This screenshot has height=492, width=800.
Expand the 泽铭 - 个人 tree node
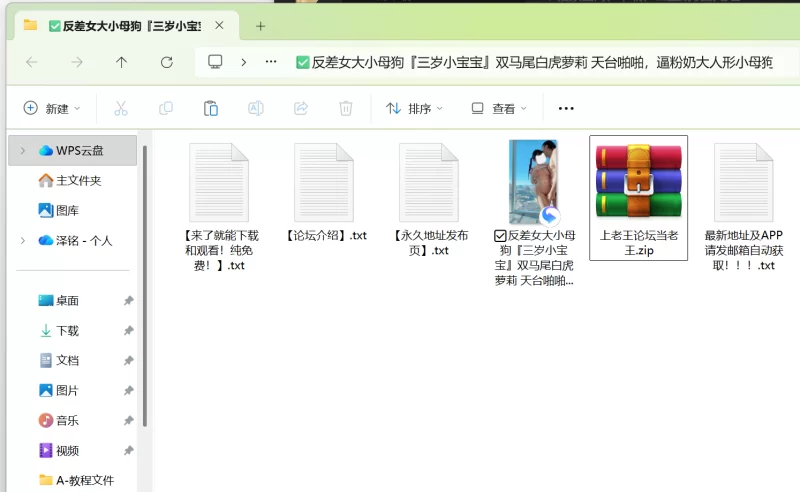pos(23,241)
